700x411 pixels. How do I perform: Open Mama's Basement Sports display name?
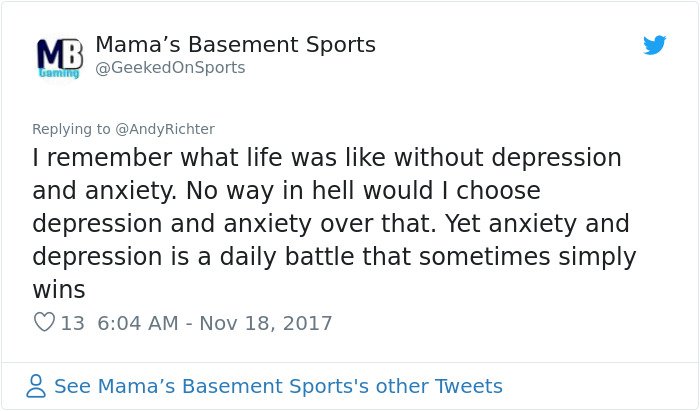coord(236,45)
